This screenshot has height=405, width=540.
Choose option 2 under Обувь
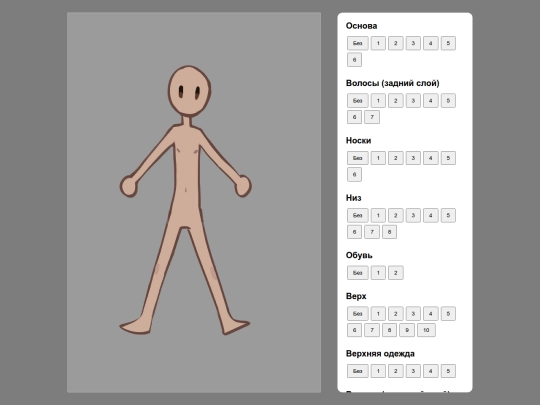point(396,273)
